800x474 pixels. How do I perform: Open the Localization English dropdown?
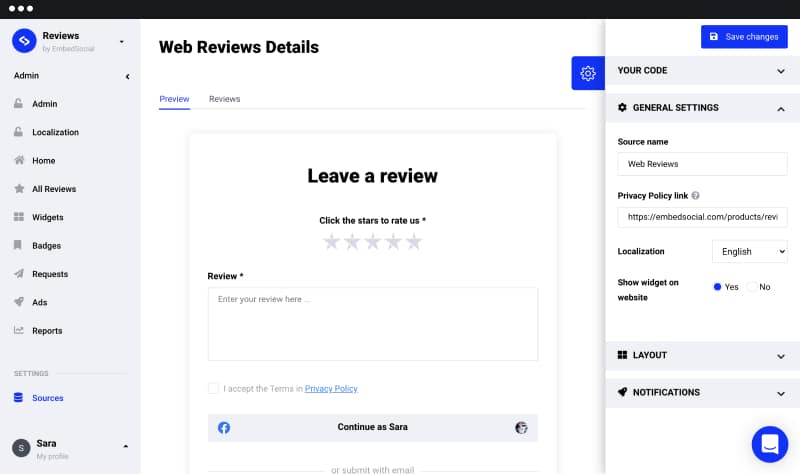point(749,252)
